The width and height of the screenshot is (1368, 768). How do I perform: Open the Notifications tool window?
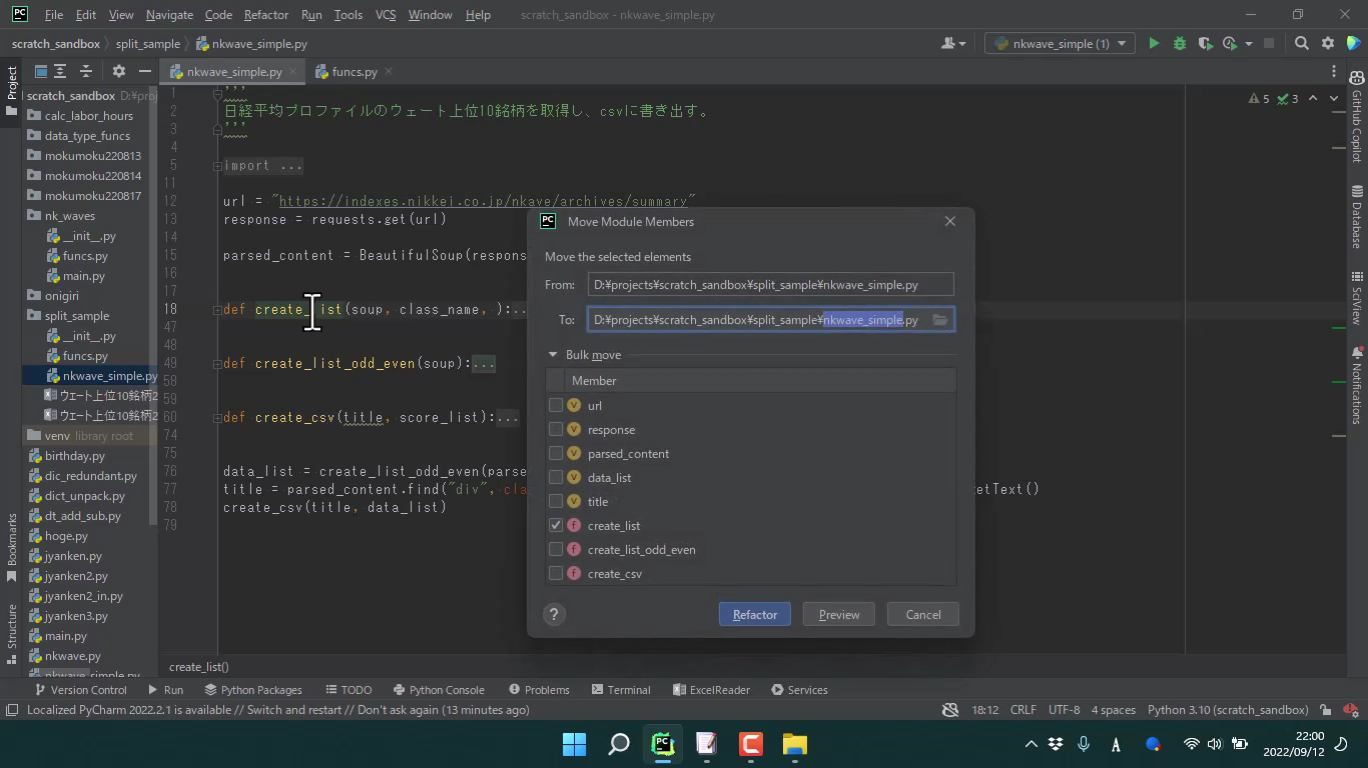pyautogui.click(x=1357, y=386)
